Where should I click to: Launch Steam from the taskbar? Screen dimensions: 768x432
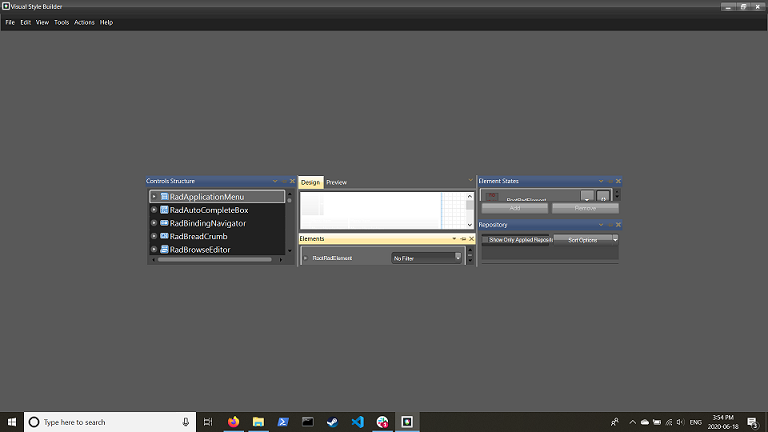pyautogui.click(x=333, y=422)
